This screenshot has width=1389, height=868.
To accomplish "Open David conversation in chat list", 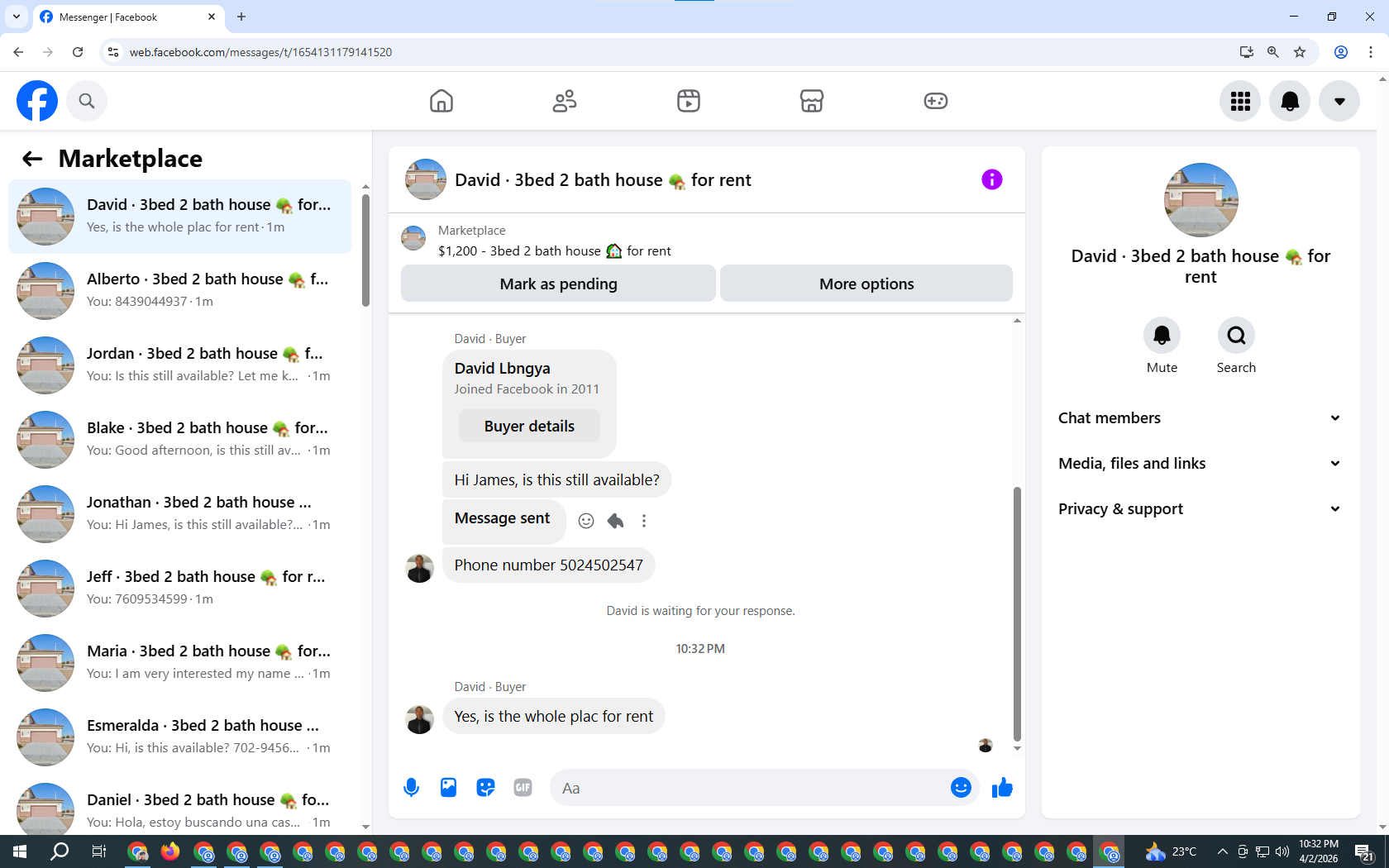I will click(180, 217).
